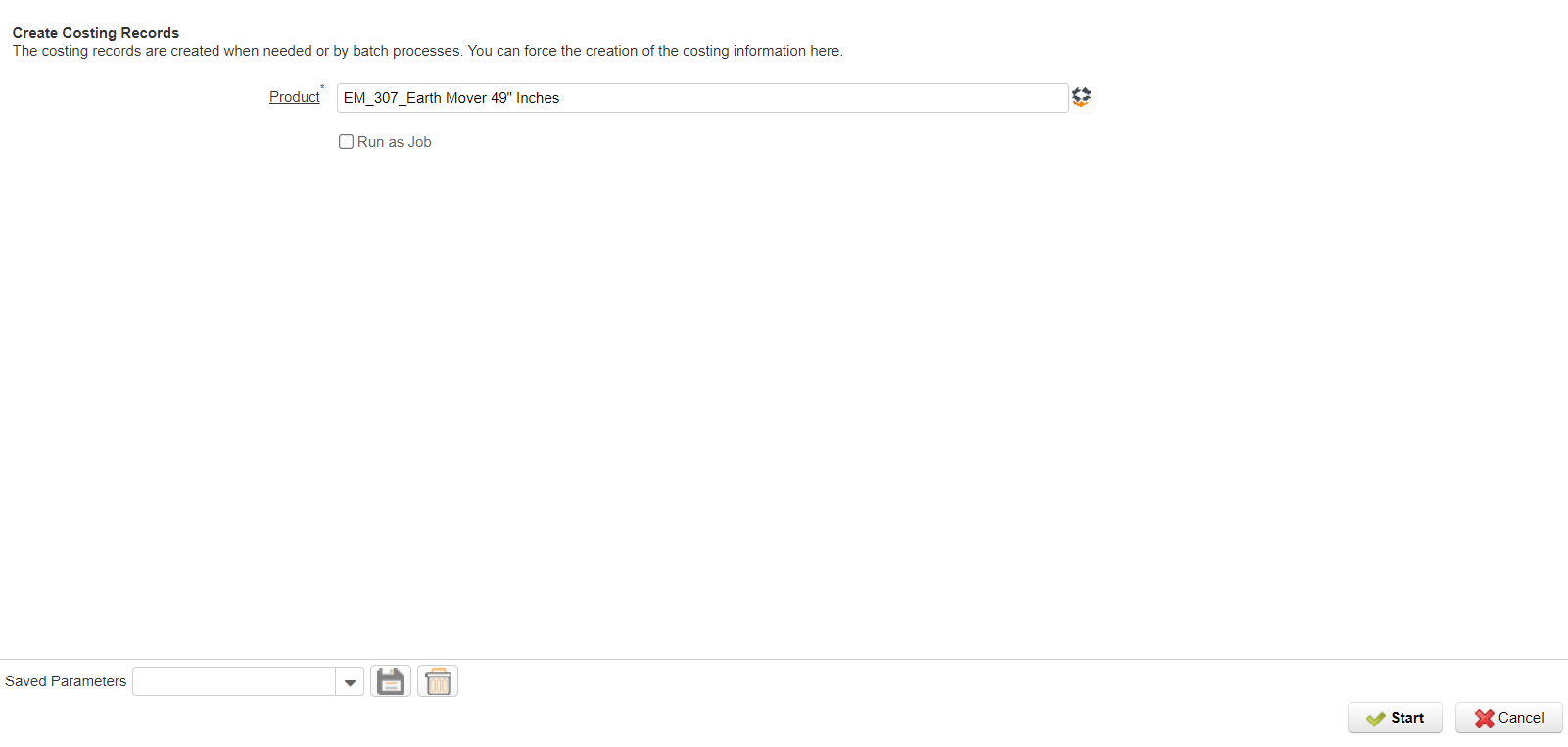Click the divider line above Saved Parameters
Screen dimensions: 1568x747
(x=784, y=659)
